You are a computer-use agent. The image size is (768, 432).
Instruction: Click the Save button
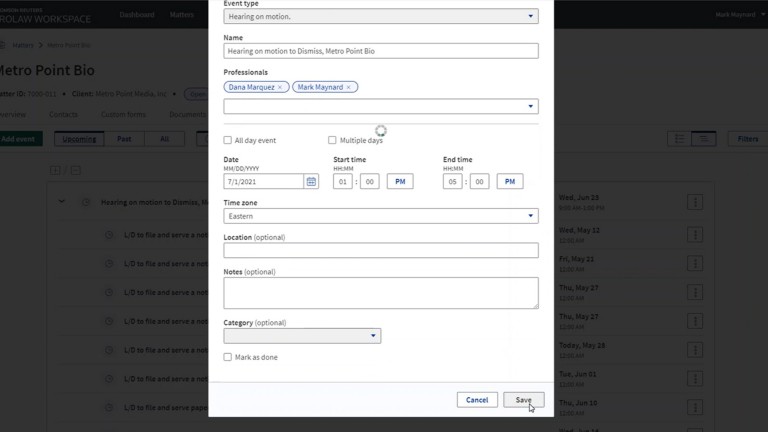(523, 400)
